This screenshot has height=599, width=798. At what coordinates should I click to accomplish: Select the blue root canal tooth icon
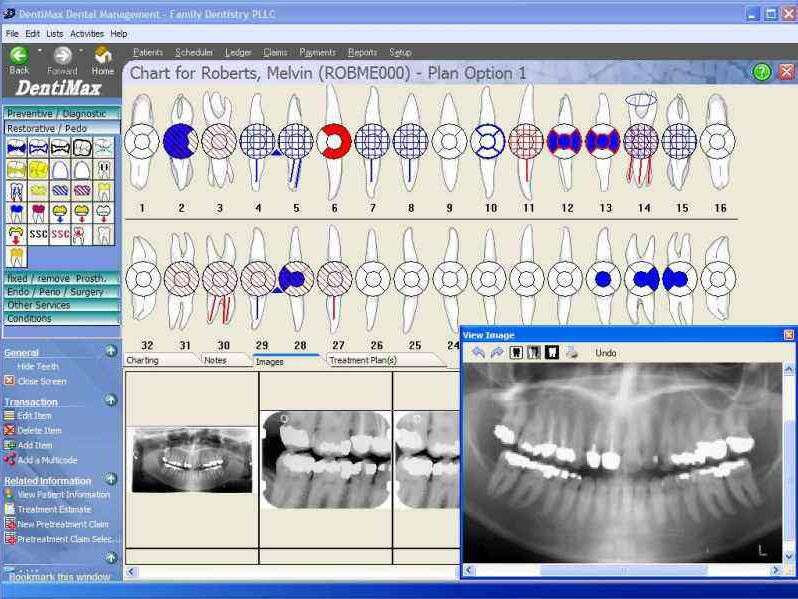pyautogui.click(x=17, y=191)
